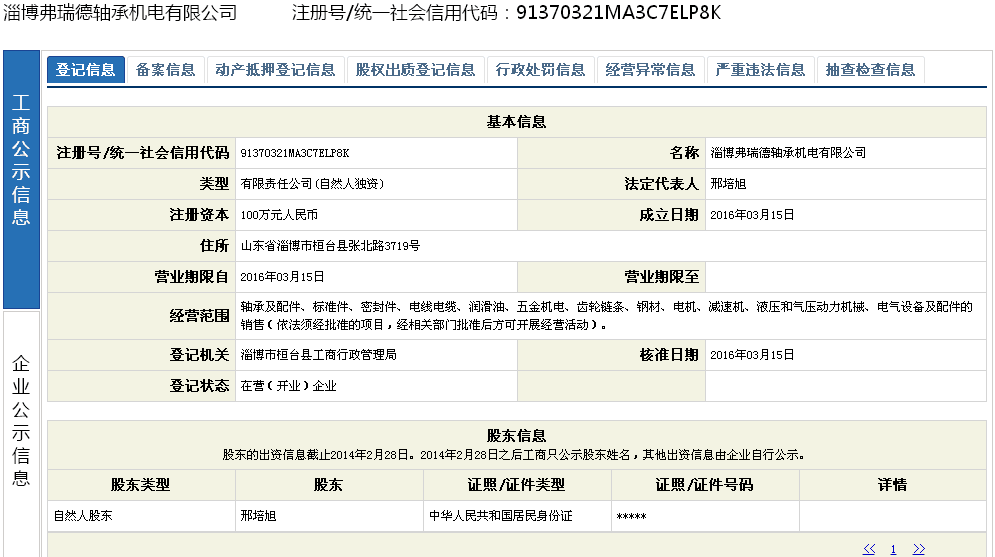Image resolution: width=995 pixels, height=557 pixels.
Task: Open the 登记信息 tab
Action: click(86, 70)
